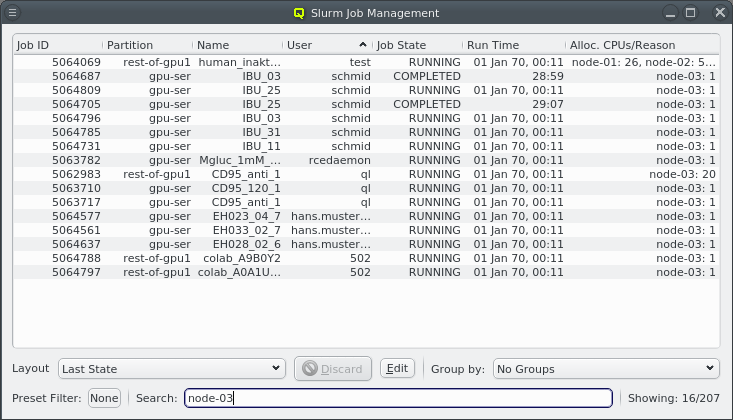Click the Preset Filter None button

click(x=104, y=398)
